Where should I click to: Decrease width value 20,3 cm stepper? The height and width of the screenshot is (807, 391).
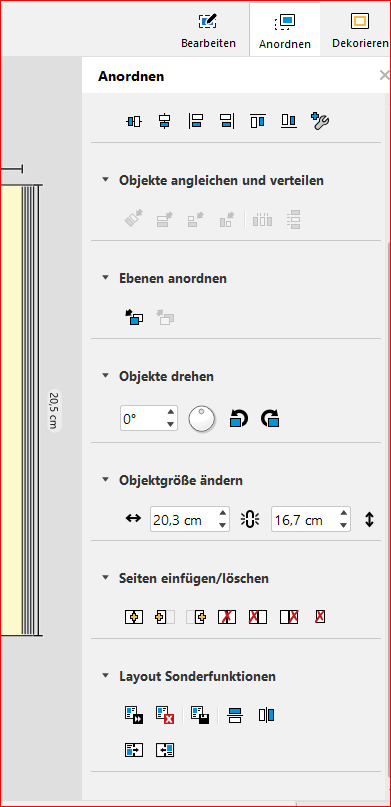pyautogui.click(x=222, y=525)
